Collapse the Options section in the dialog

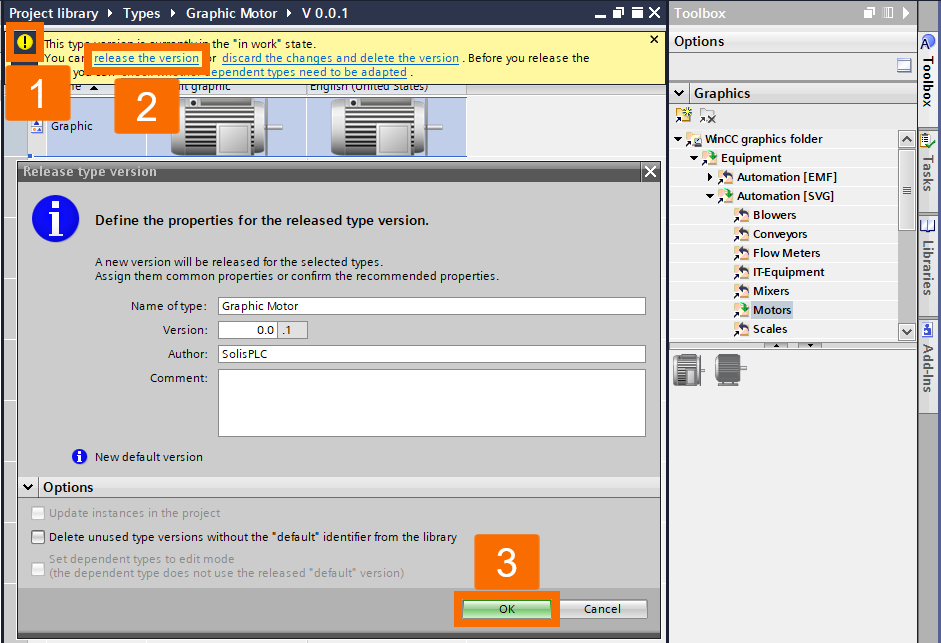click(x=27, y=487)
